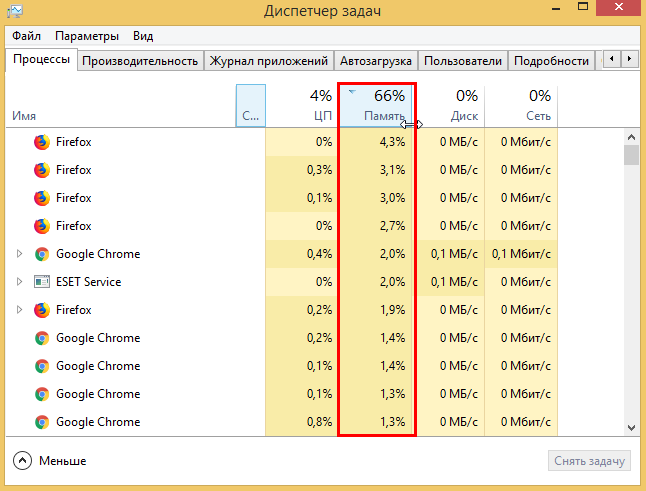The image size is (646, 491).
Task: Click the Меньше collapse arrow icon
Action: 23,461
